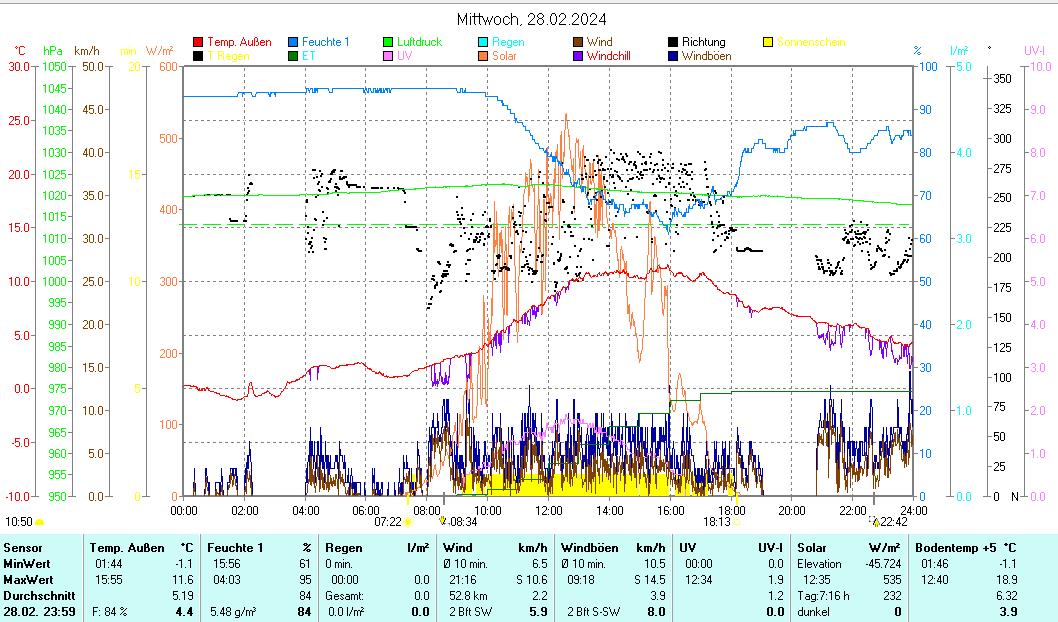Click the Bodentemp +5 column header
Screen dimensions: 1058x622
click(x=958, y=547)
